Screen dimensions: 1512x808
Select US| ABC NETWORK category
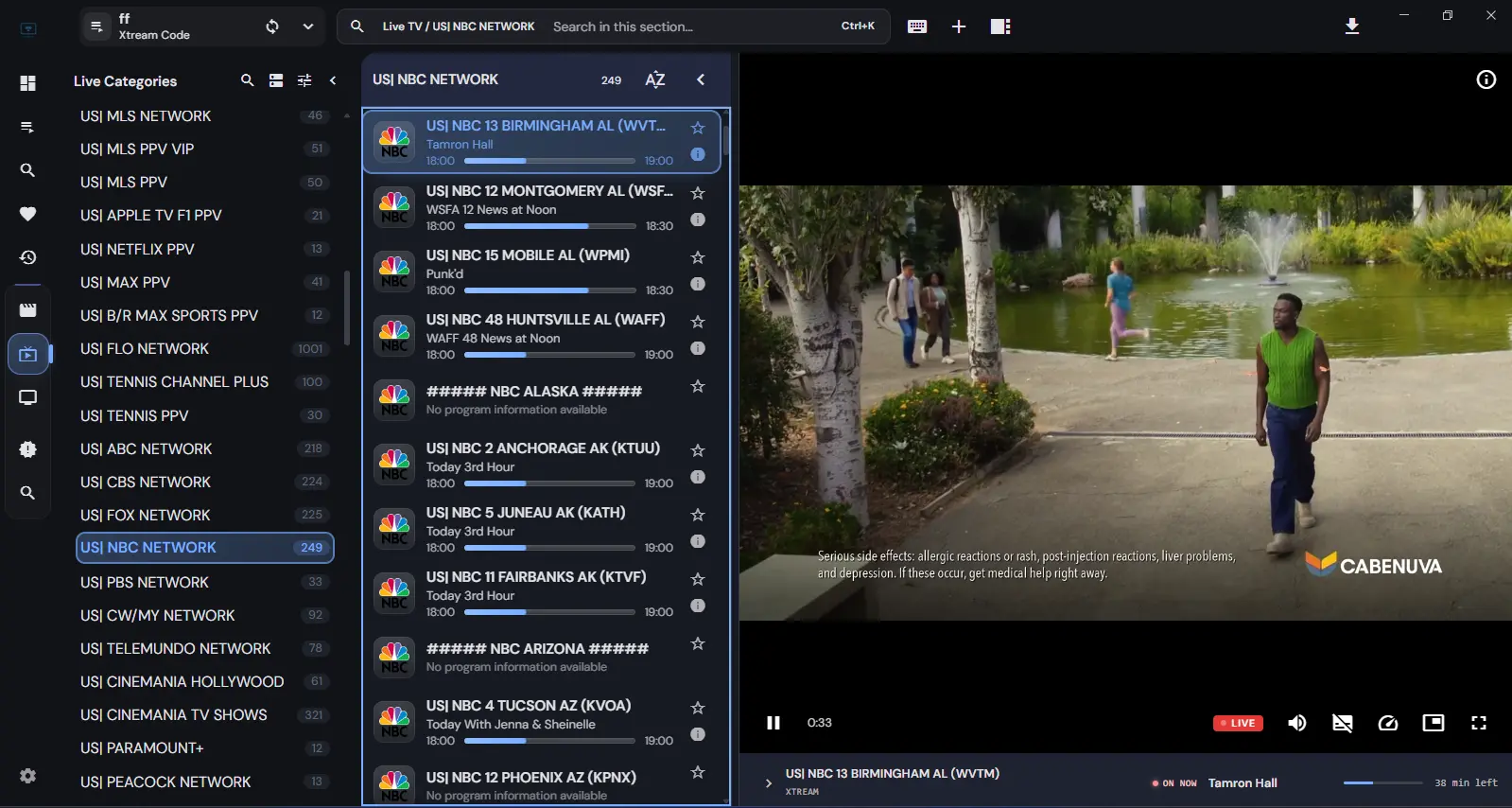click(x=204, y=448)
